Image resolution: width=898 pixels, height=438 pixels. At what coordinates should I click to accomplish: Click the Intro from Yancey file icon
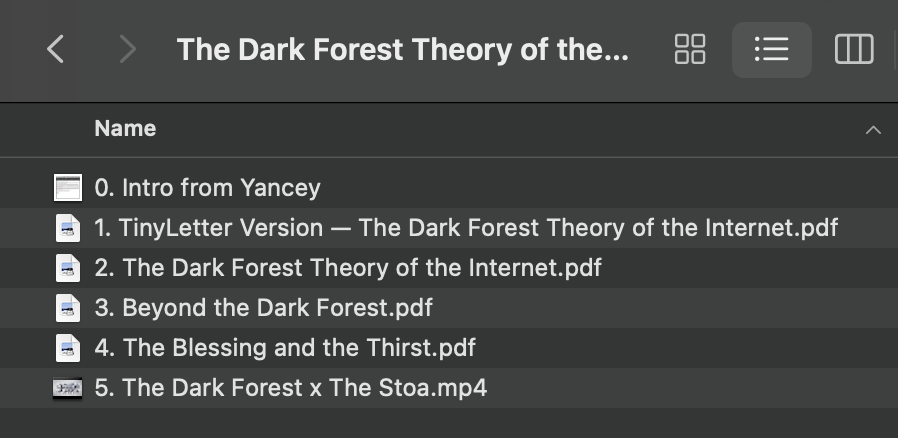click(67, 188)
